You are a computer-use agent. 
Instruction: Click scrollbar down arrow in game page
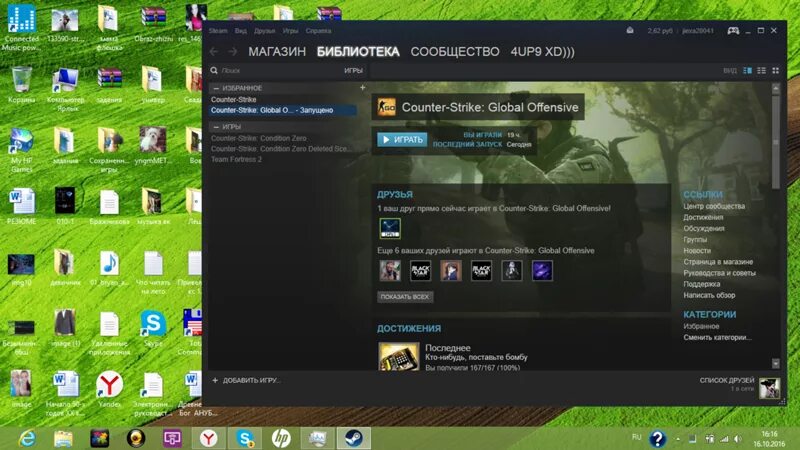tap(776, 363)
